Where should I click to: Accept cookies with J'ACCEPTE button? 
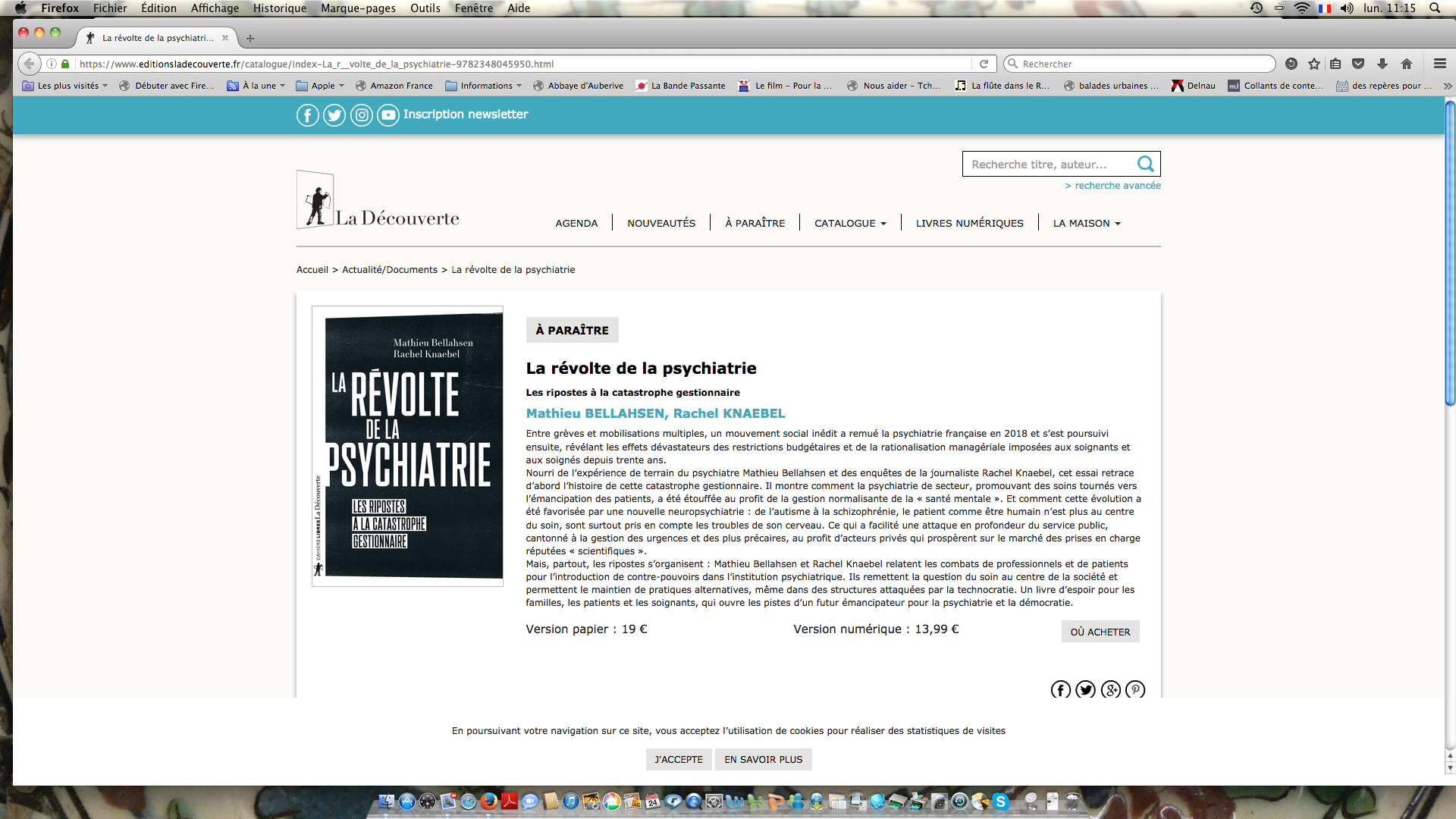tap(678, 759)
